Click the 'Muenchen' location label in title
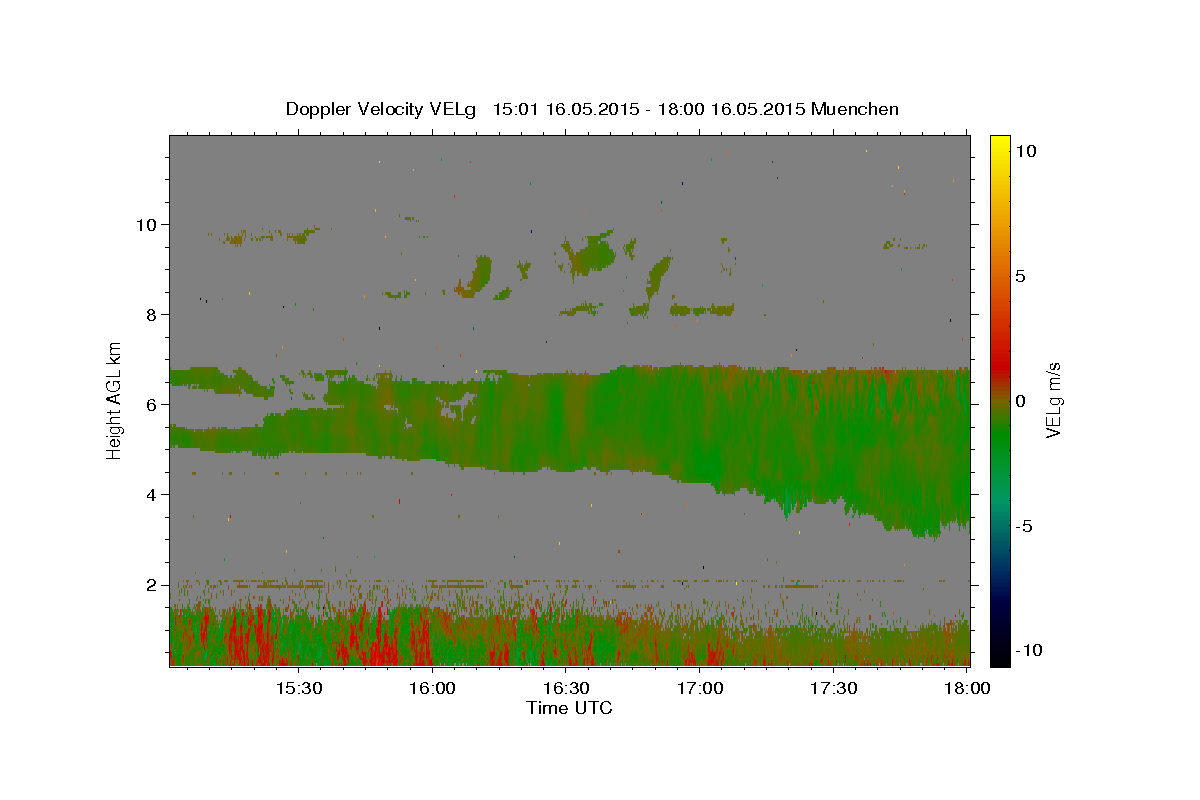 tap(855, 109)
